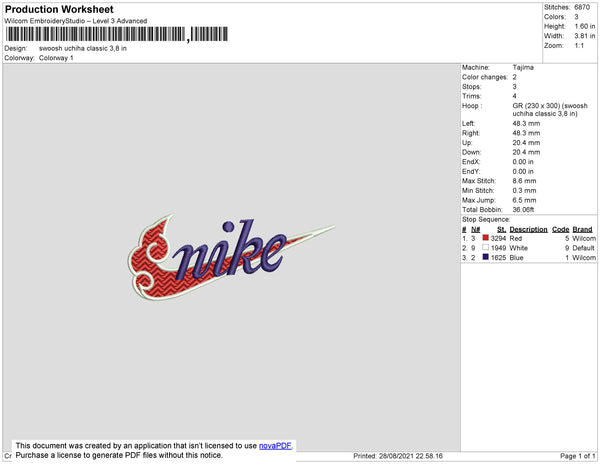This screenshot has height=464, width=600.
Task: Select the height value '1.60 in'
Action: 585,26
